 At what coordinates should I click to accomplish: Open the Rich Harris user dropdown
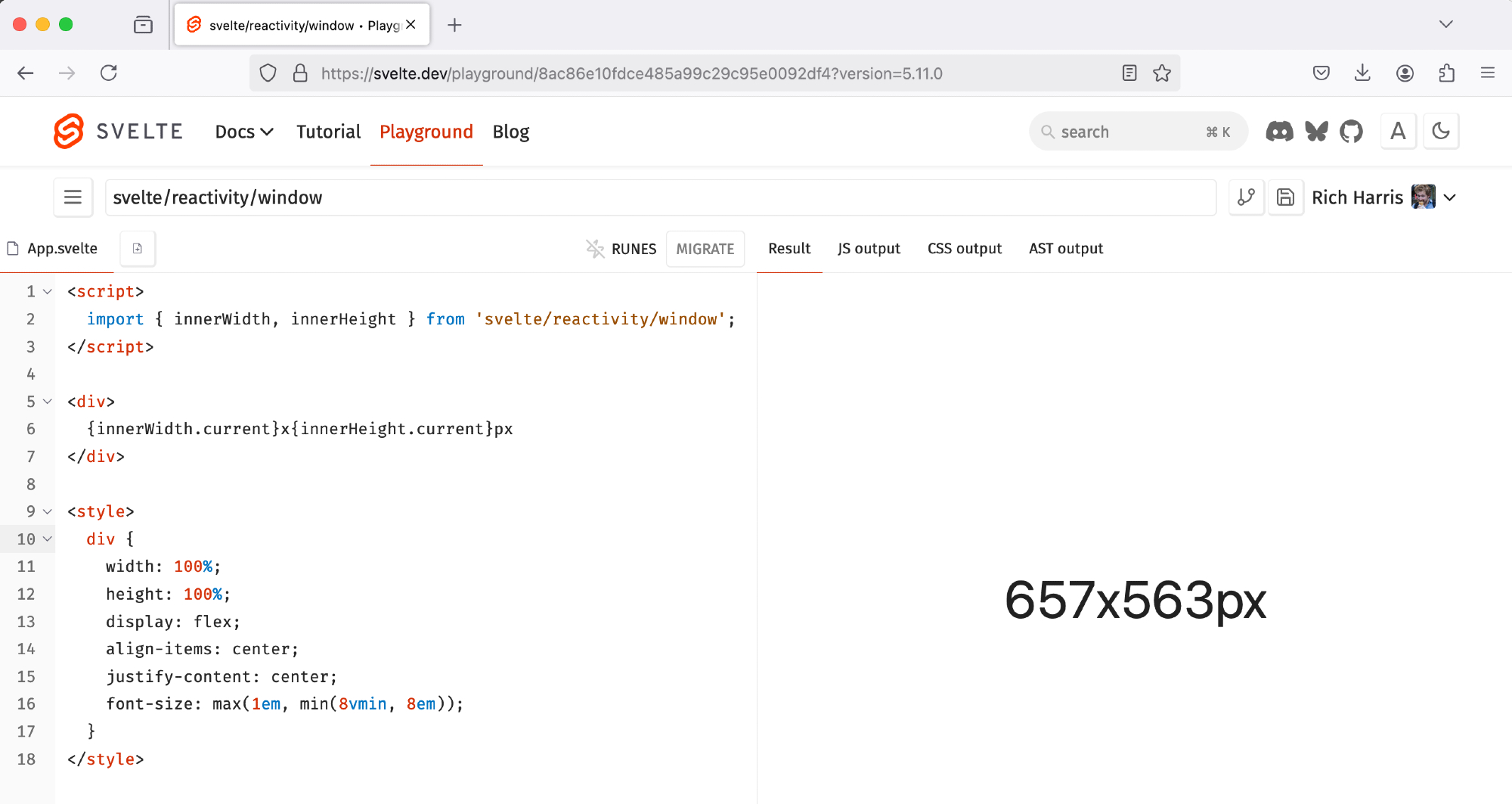coord(1449,197)
